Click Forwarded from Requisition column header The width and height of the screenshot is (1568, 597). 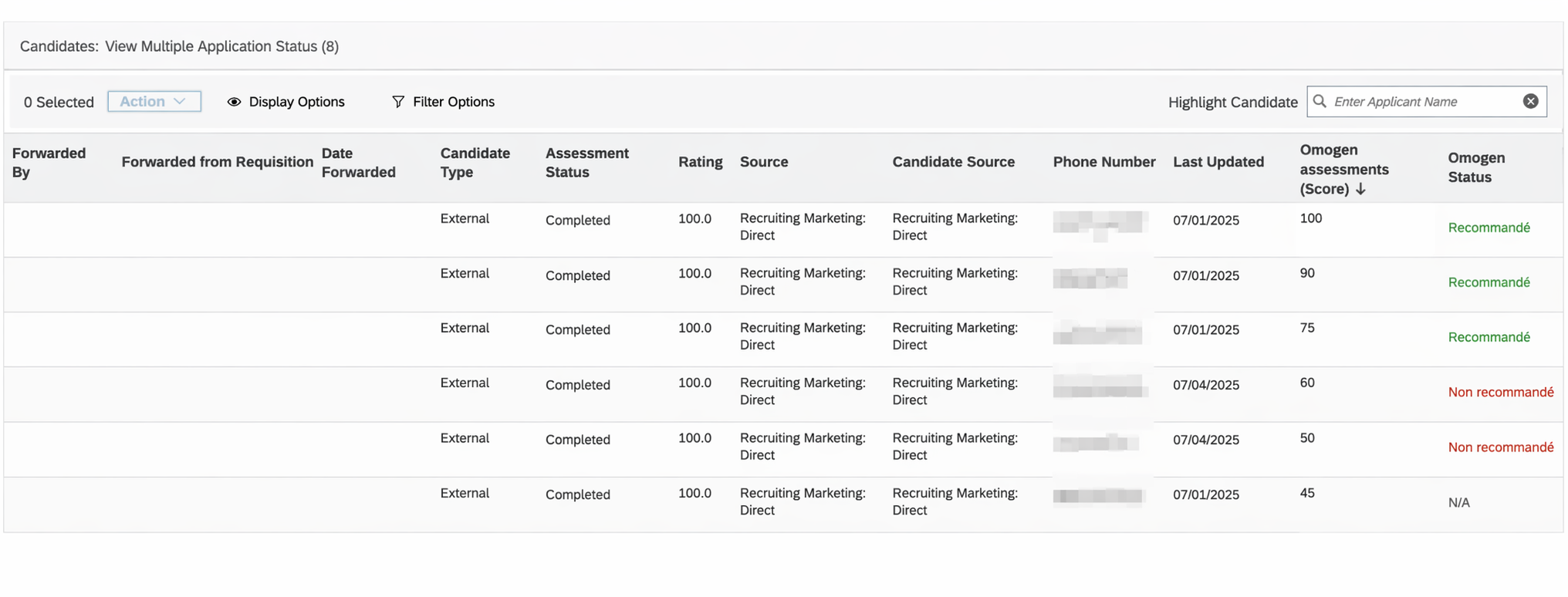217,161
